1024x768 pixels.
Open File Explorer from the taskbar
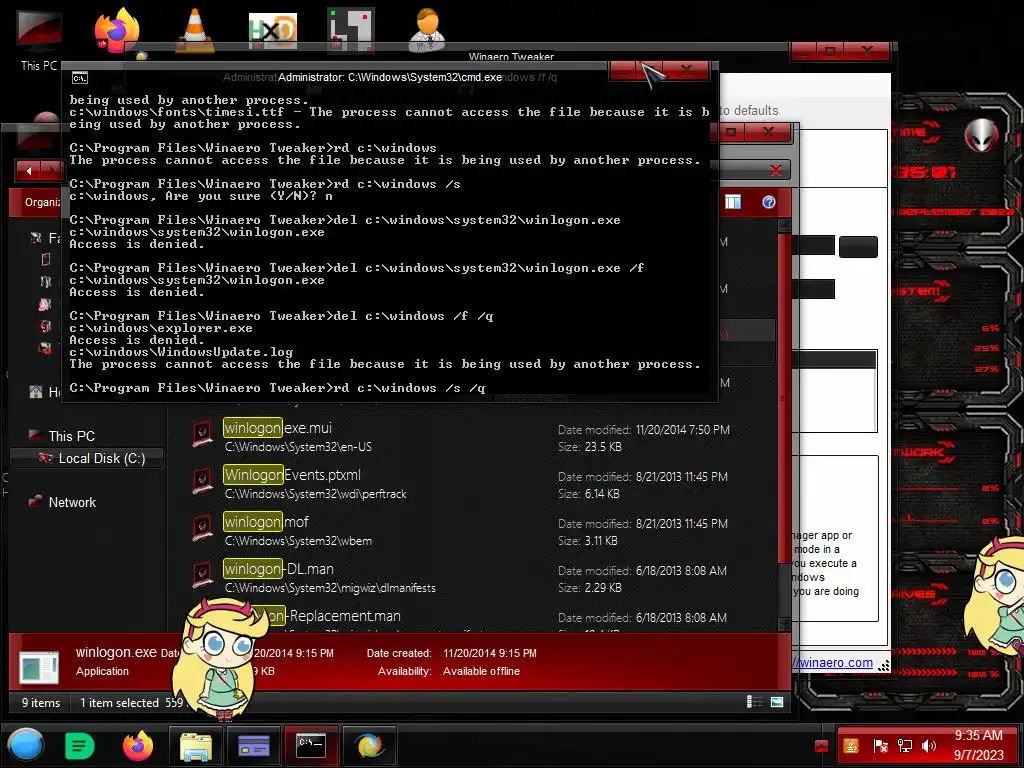[x=196, y=746]
